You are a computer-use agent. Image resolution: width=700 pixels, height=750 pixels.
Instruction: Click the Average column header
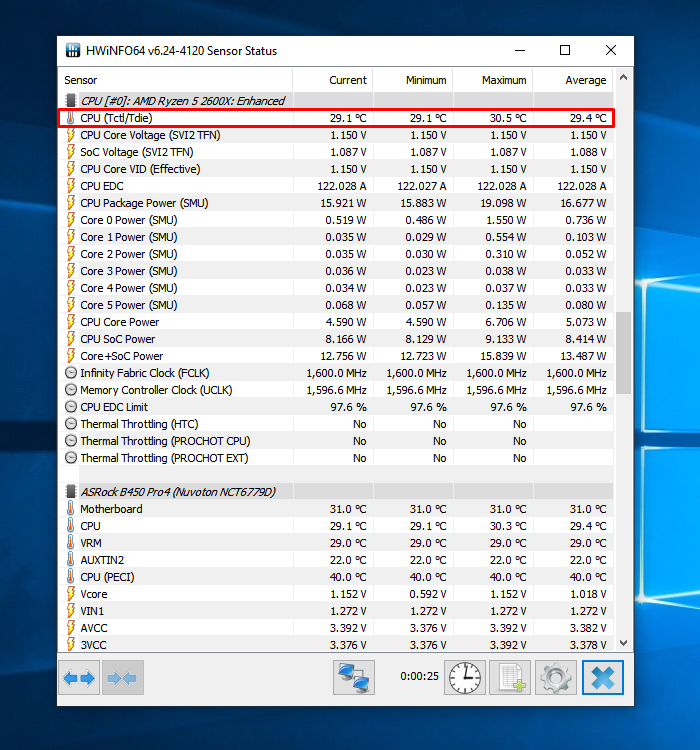[585, 80]
